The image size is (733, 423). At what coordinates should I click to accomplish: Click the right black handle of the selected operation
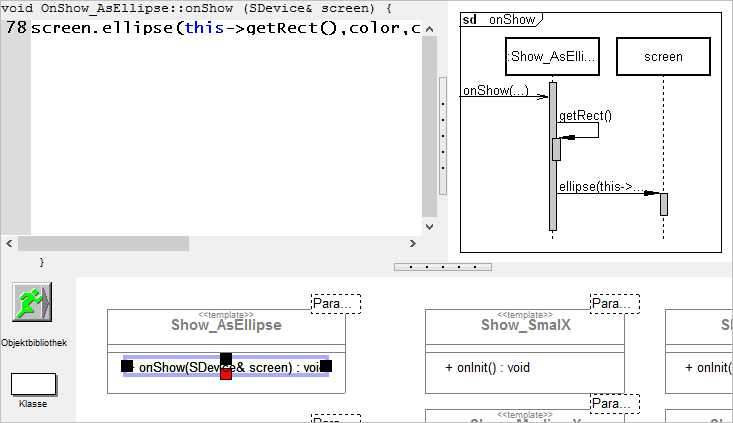[326, 367]
